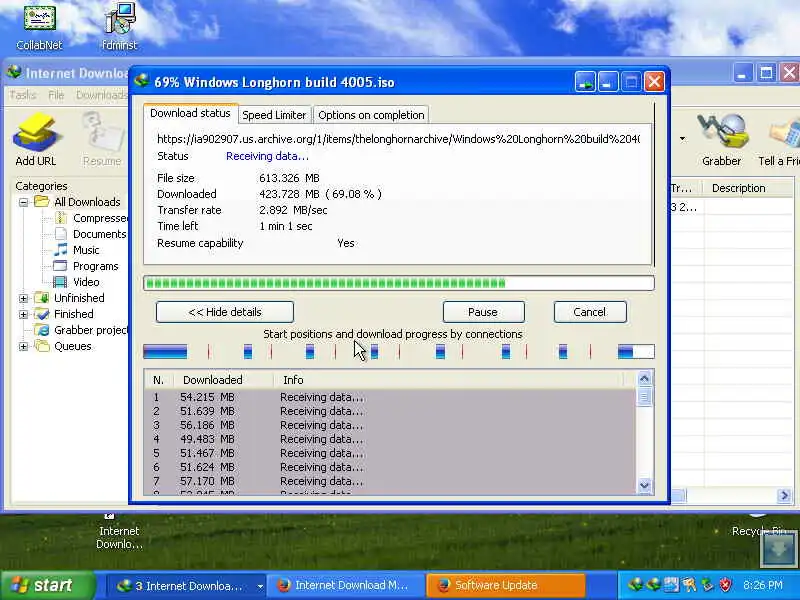This screenshot has width=800, height=600.
Task: Click the keys icon in system tray
Action: 690,585
